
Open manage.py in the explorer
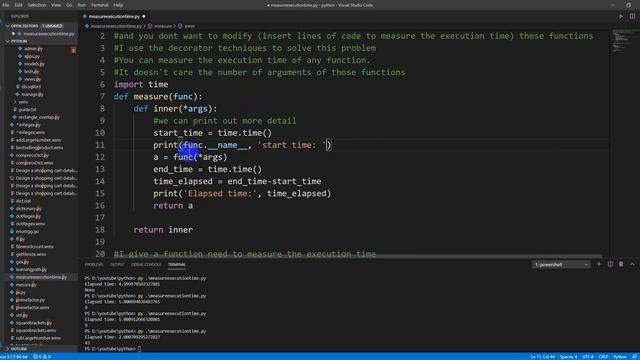[32, 94]
